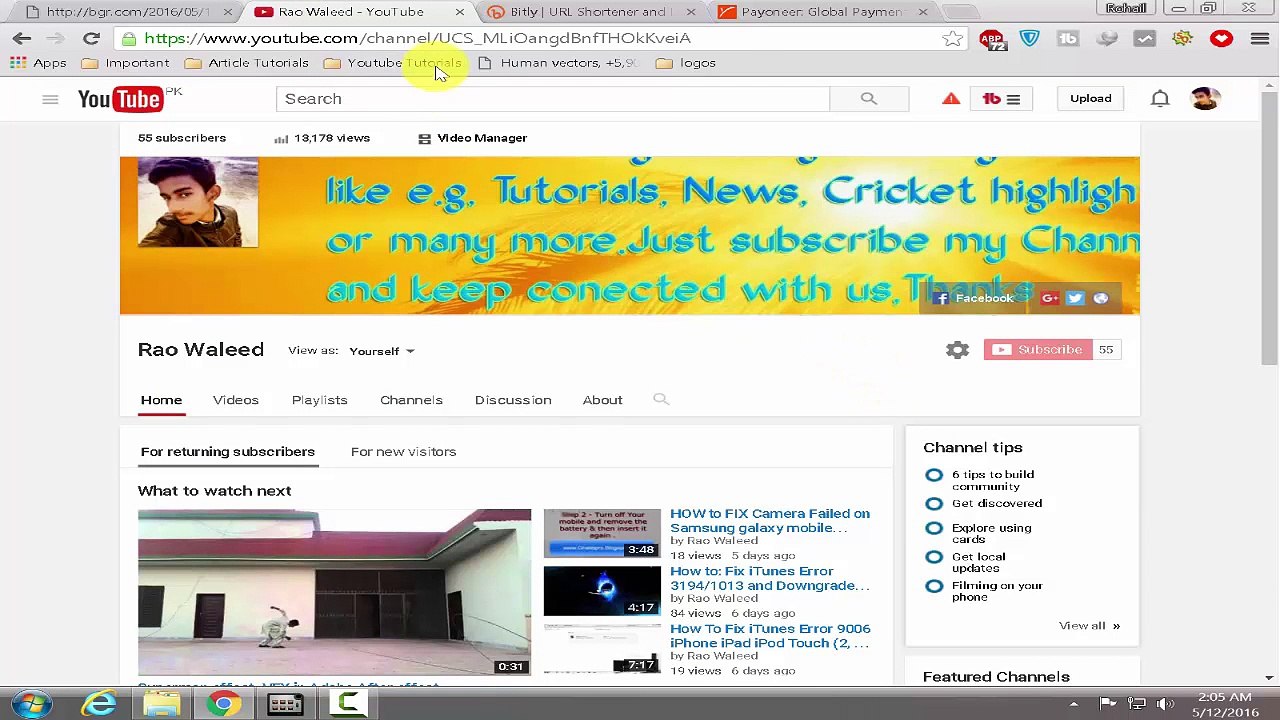Viewport: 1280px width, 720px height.
Task: Open the channel settings gear
Action: tap(958, 350)
